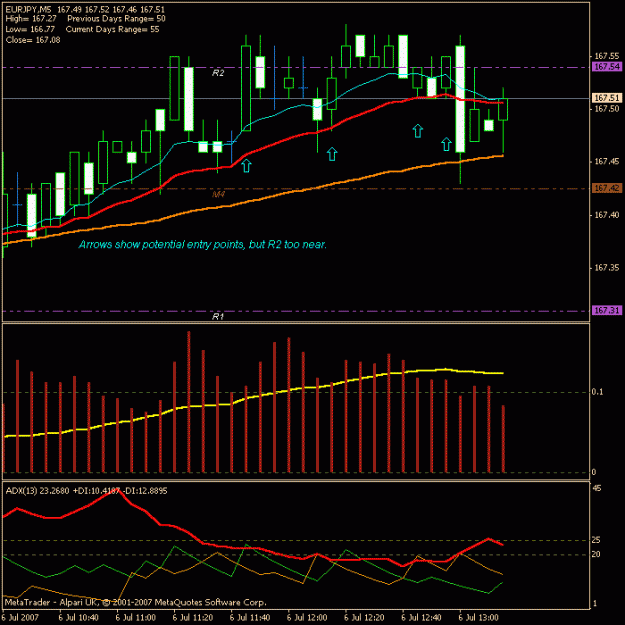Click the 167.45 price scale label
The image size is (625, 625).
(607, 161)
